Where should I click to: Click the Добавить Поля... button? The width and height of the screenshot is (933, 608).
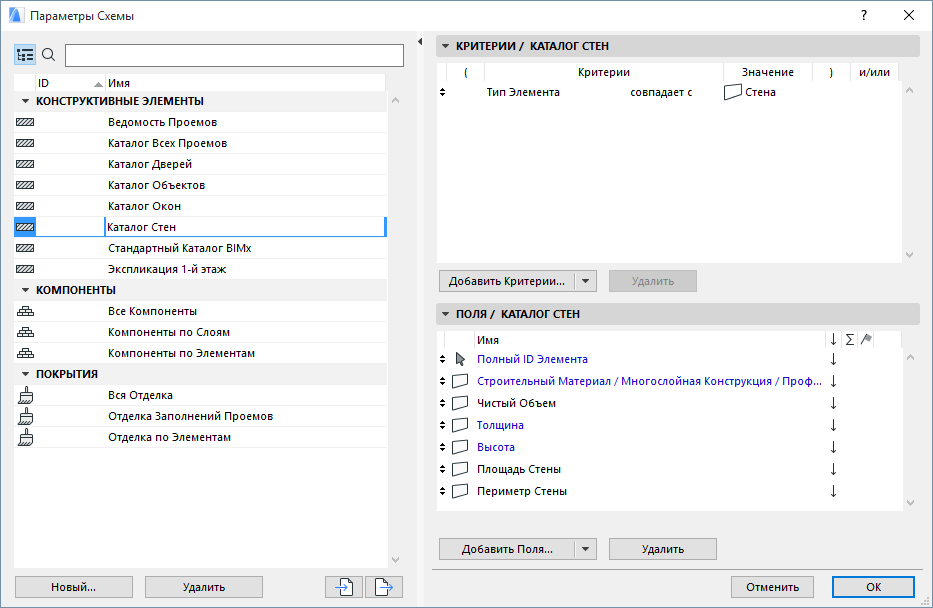coord(507,549)
